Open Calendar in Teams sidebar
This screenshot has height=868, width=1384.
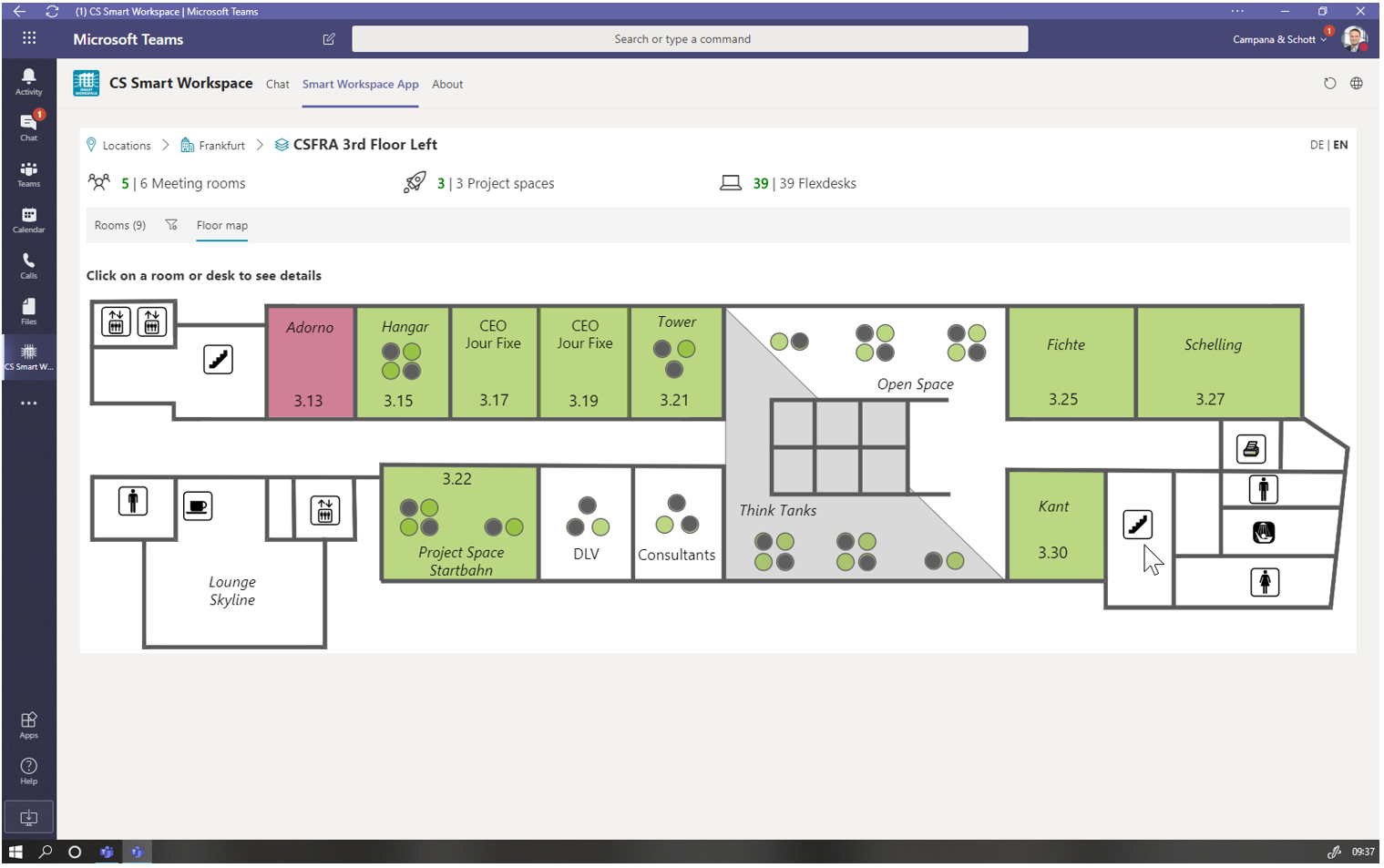pos(28,220)
